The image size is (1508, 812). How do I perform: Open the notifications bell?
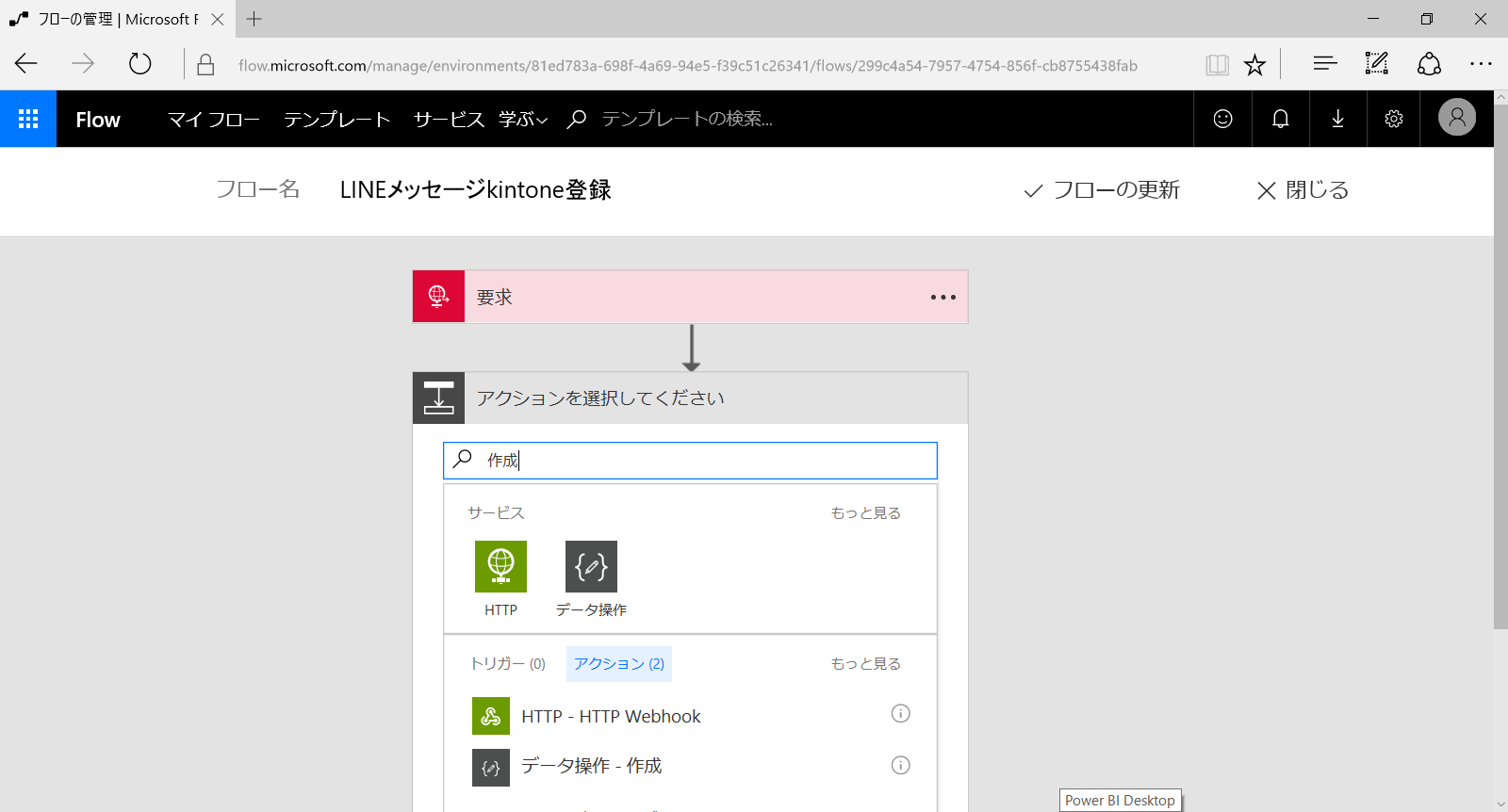(x=1280, y=119)
